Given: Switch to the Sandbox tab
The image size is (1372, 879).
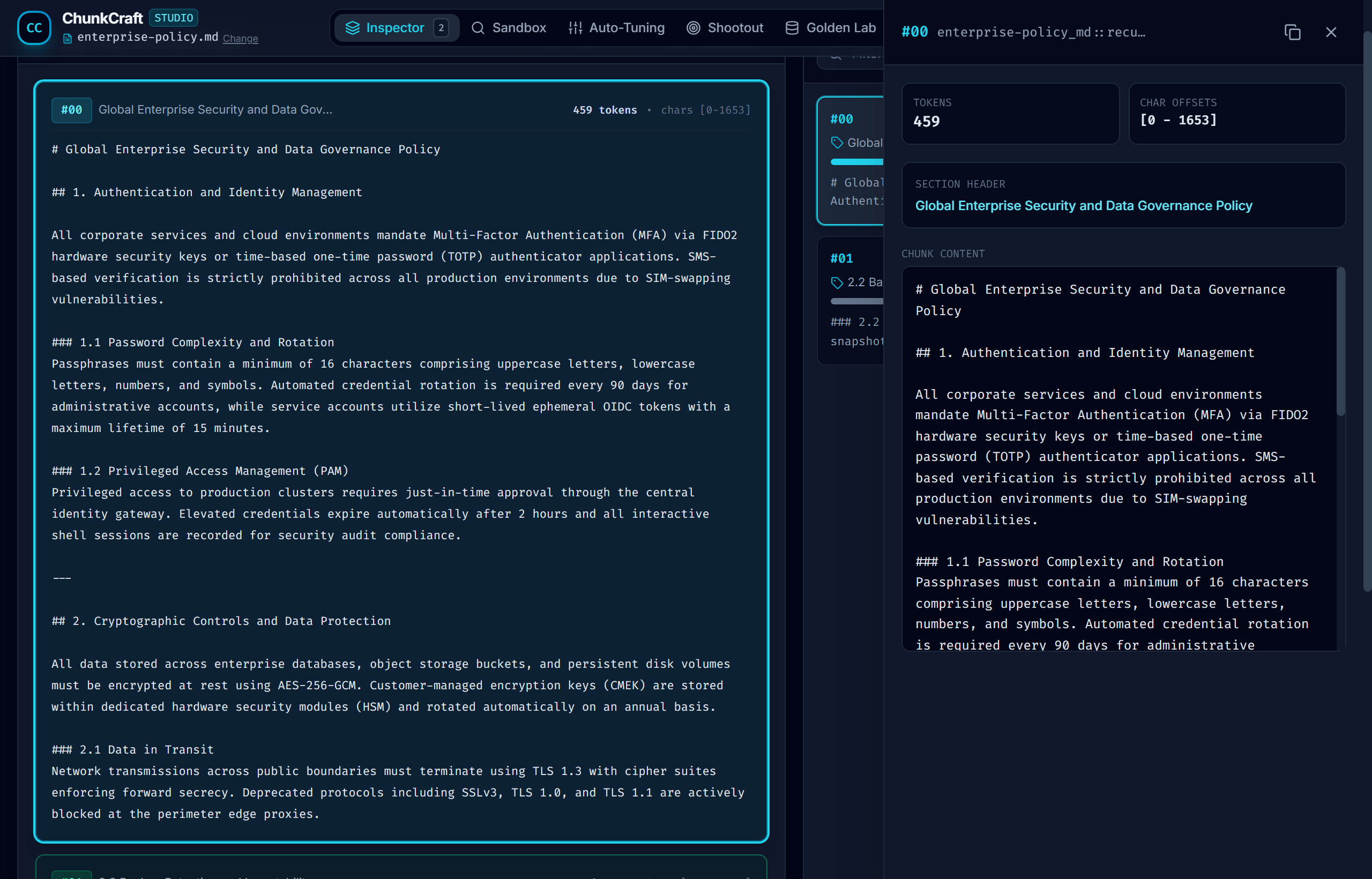Looking at the screenshot, I should (509, 28).
